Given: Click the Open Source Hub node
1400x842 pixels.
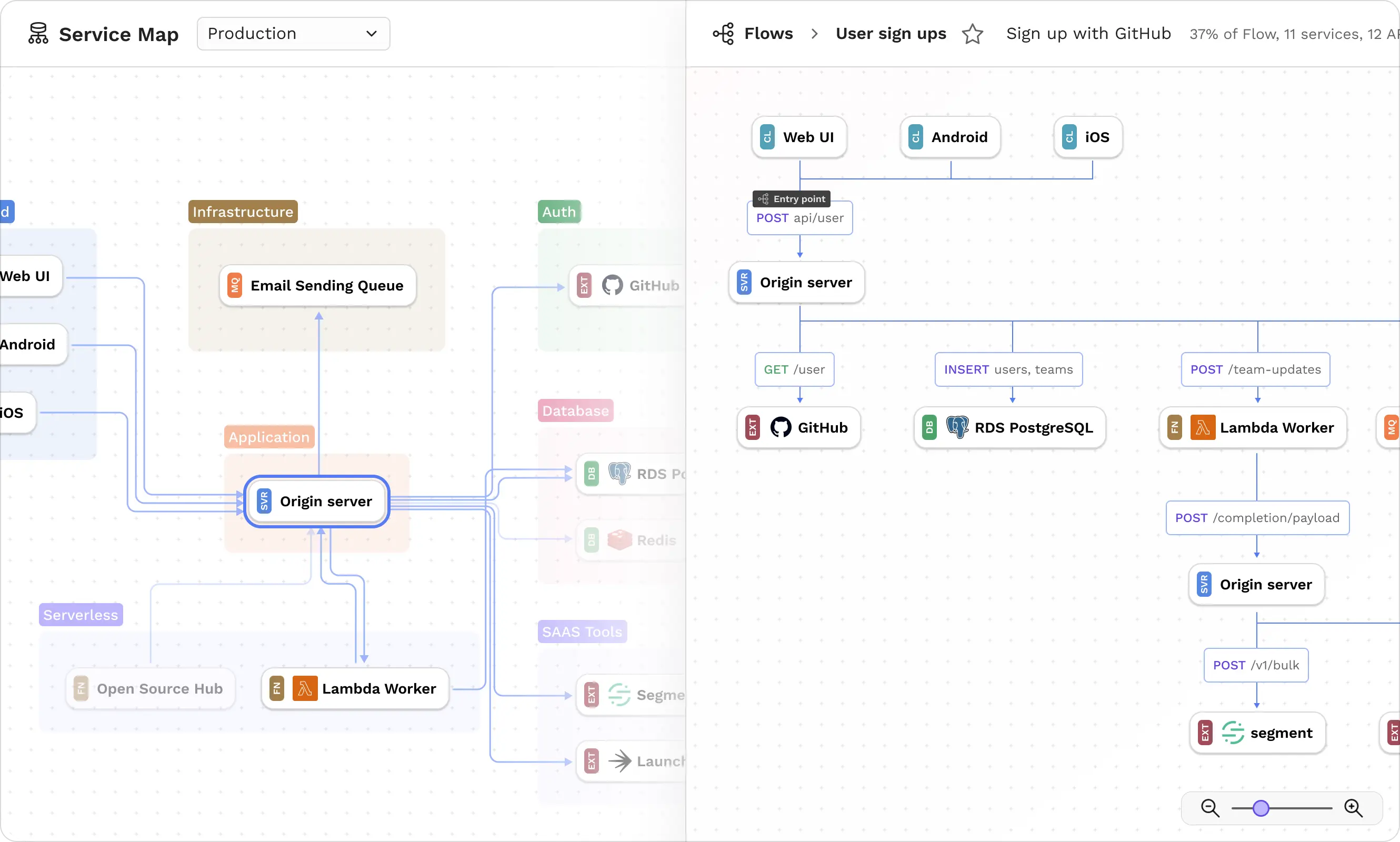Looking at the screenshot, I should pos(151,688).
